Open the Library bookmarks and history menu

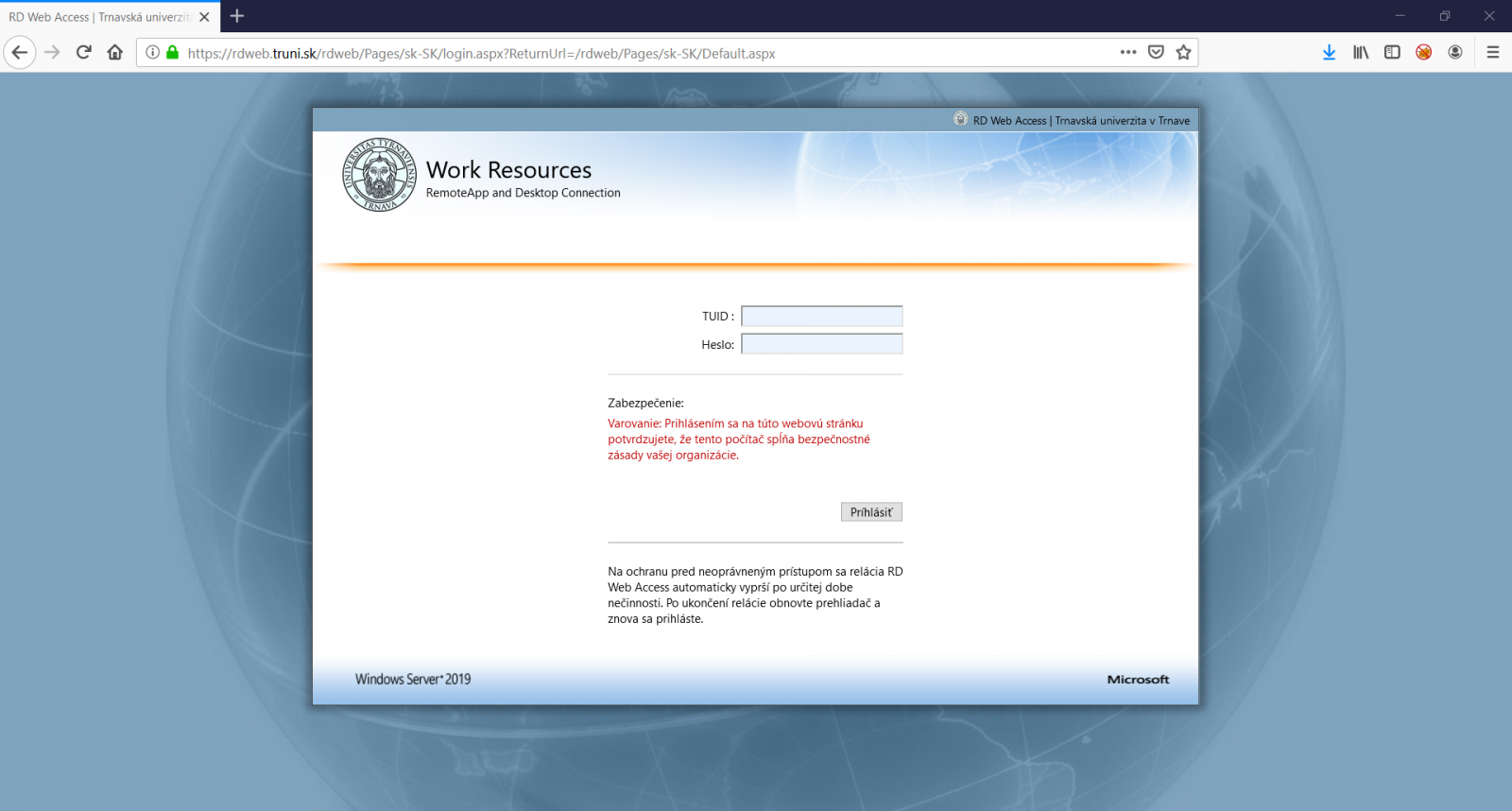click(1361, 52)
